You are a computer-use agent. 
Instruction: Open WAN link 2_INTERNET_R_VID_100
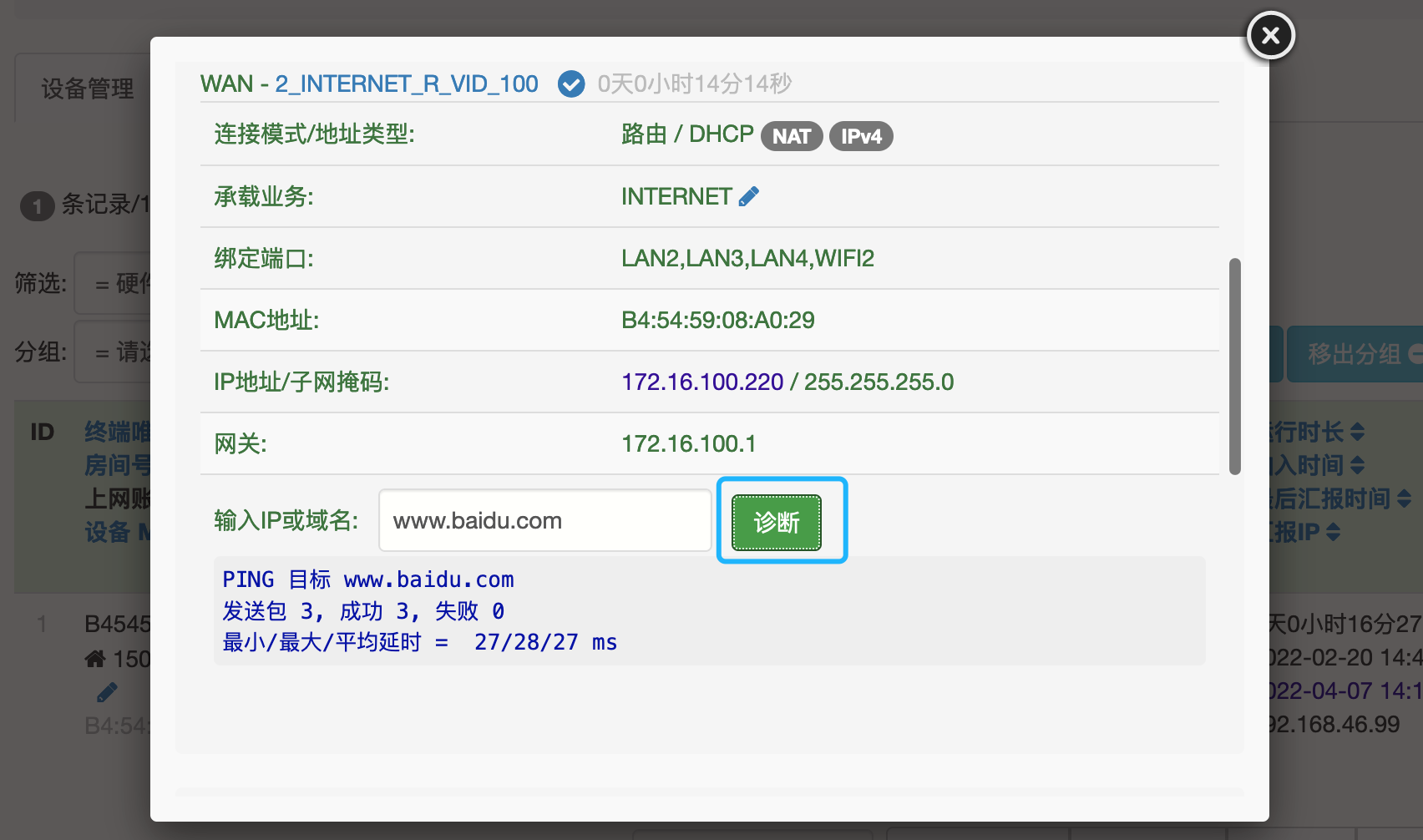coord(407,84)
